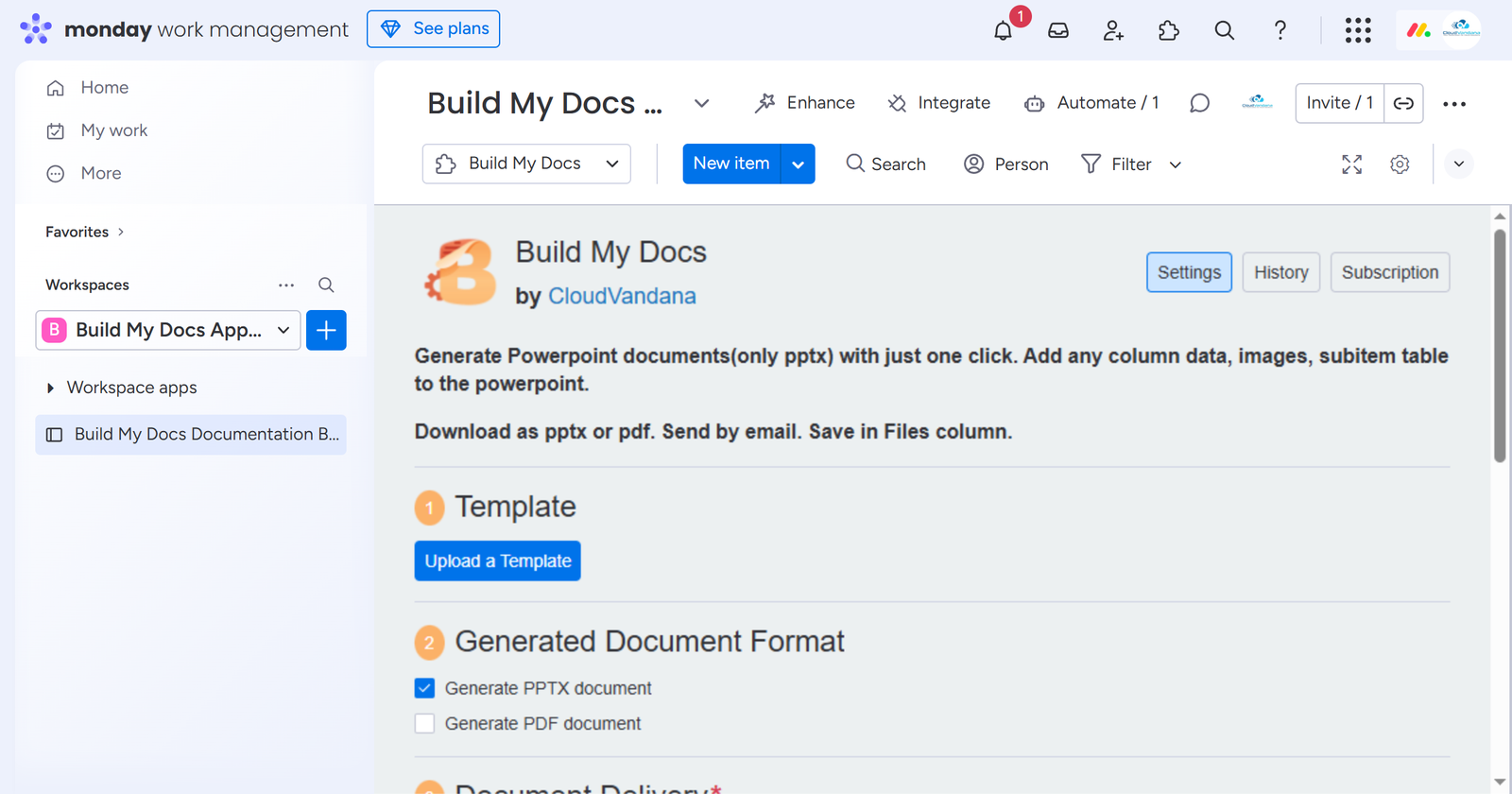Viewport: 1512px width, 794px height.
Task: Click the Invite / 1 button
Action: 1340,103
